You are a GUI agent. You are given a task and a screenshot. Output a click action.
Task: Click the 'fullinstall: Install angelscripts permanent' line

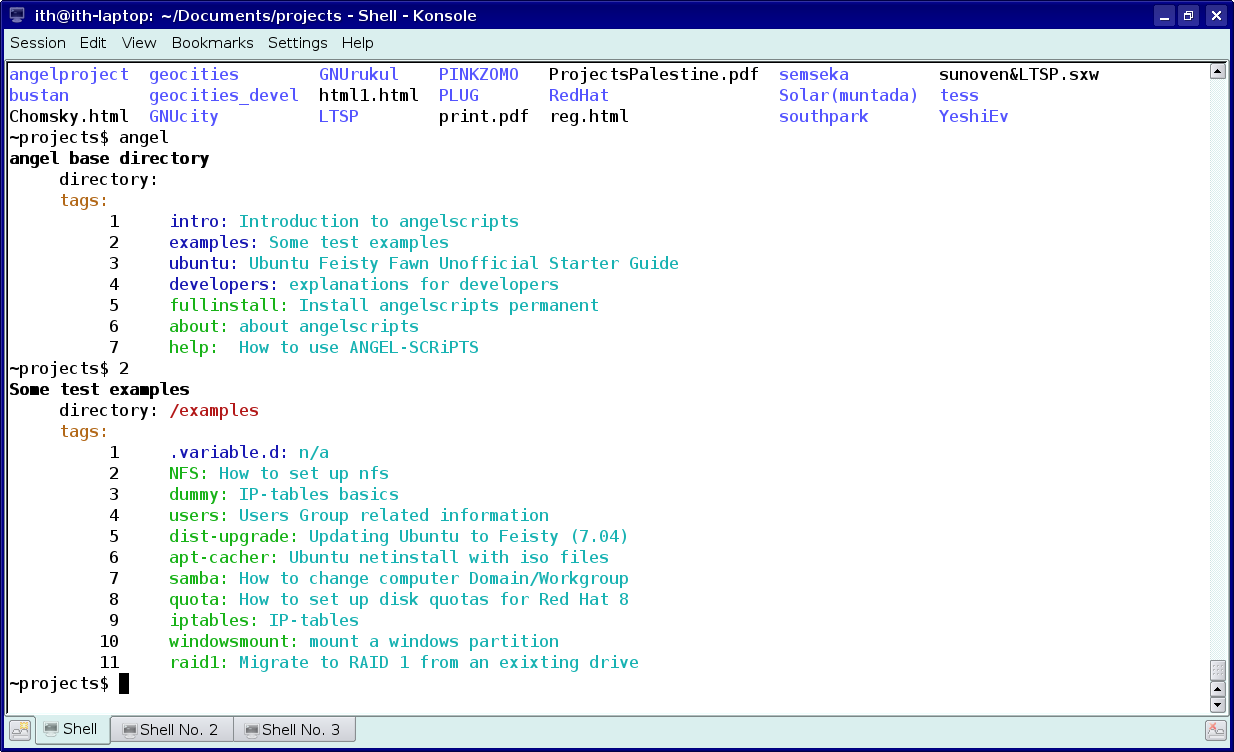(x=384, y=305)
